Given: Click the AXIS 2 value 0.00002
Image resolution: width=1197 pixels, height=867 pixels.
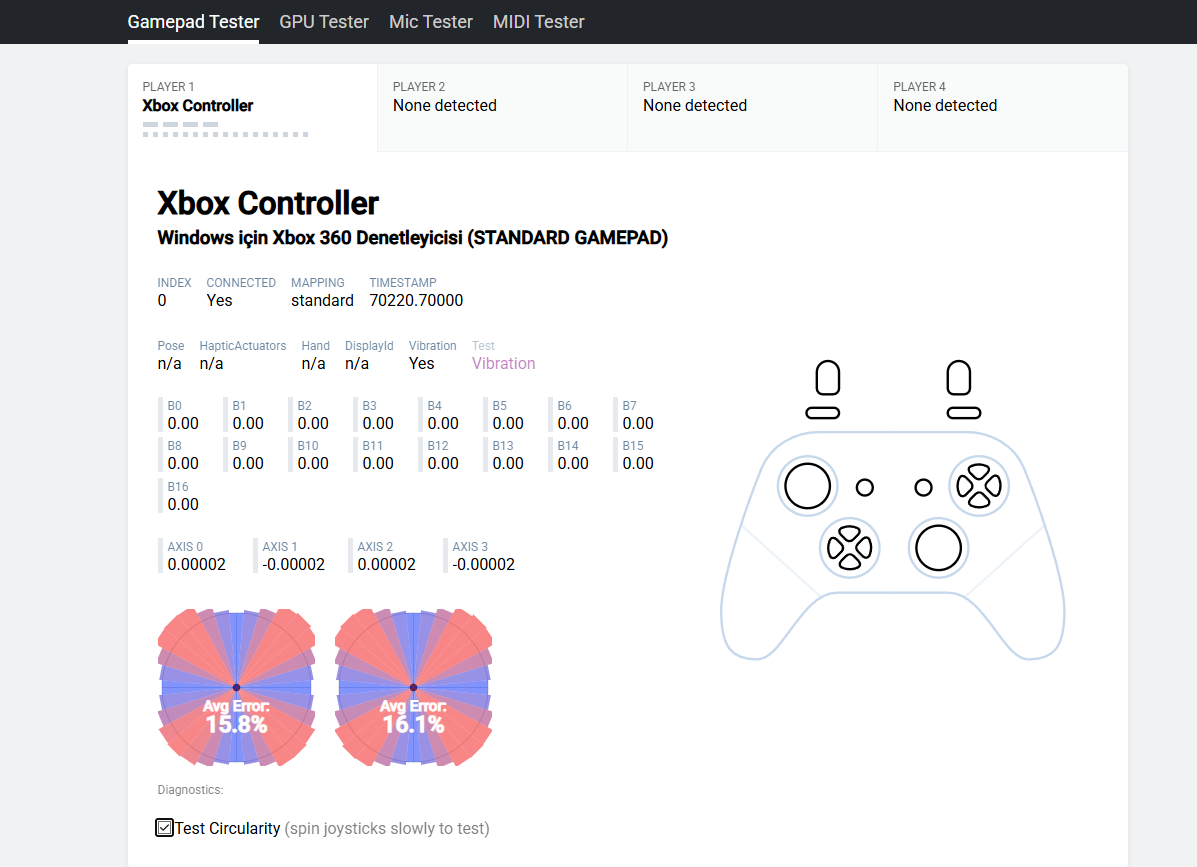Looking at the screenshot, I should click(387, 565).
